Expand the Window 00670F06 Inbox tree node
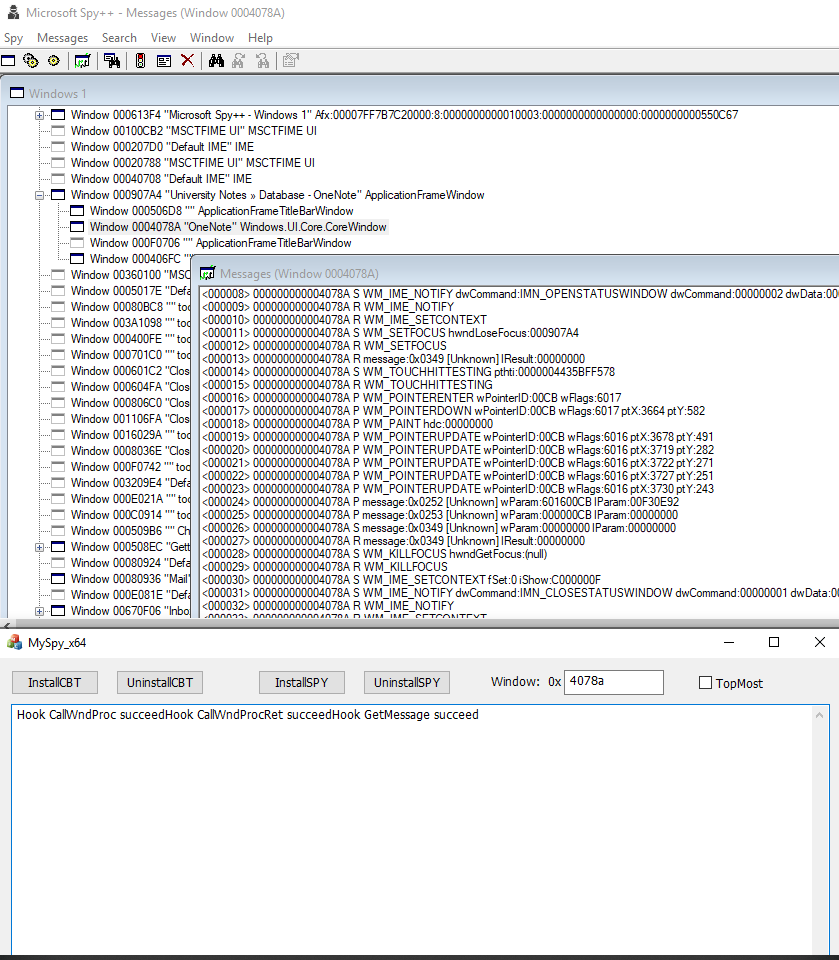Screen dimensions: 839x960 coord(39,611)
